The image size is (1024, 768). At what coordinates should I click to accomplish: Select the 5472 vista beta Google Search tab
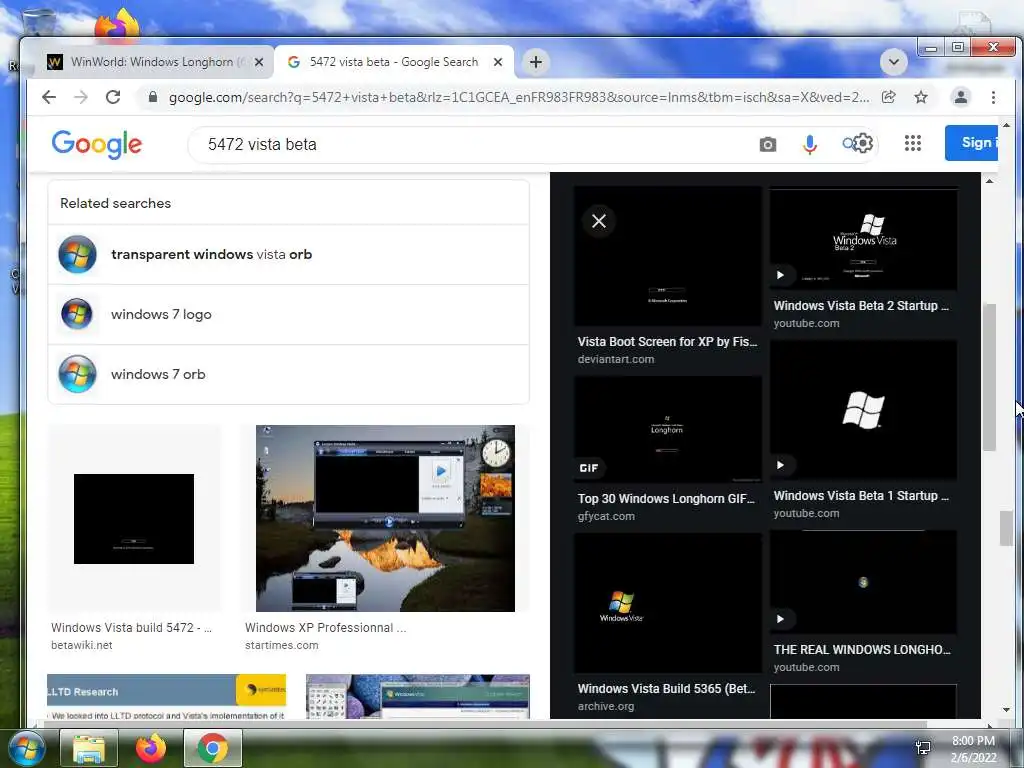point(394,62)
